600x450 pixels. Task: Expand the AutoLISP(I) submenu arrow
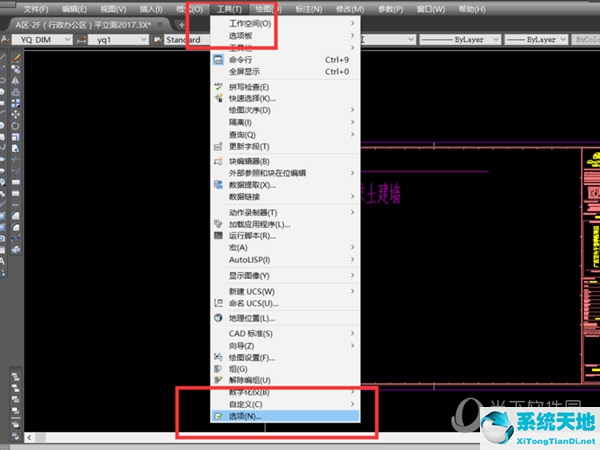(x=352, y=260)
